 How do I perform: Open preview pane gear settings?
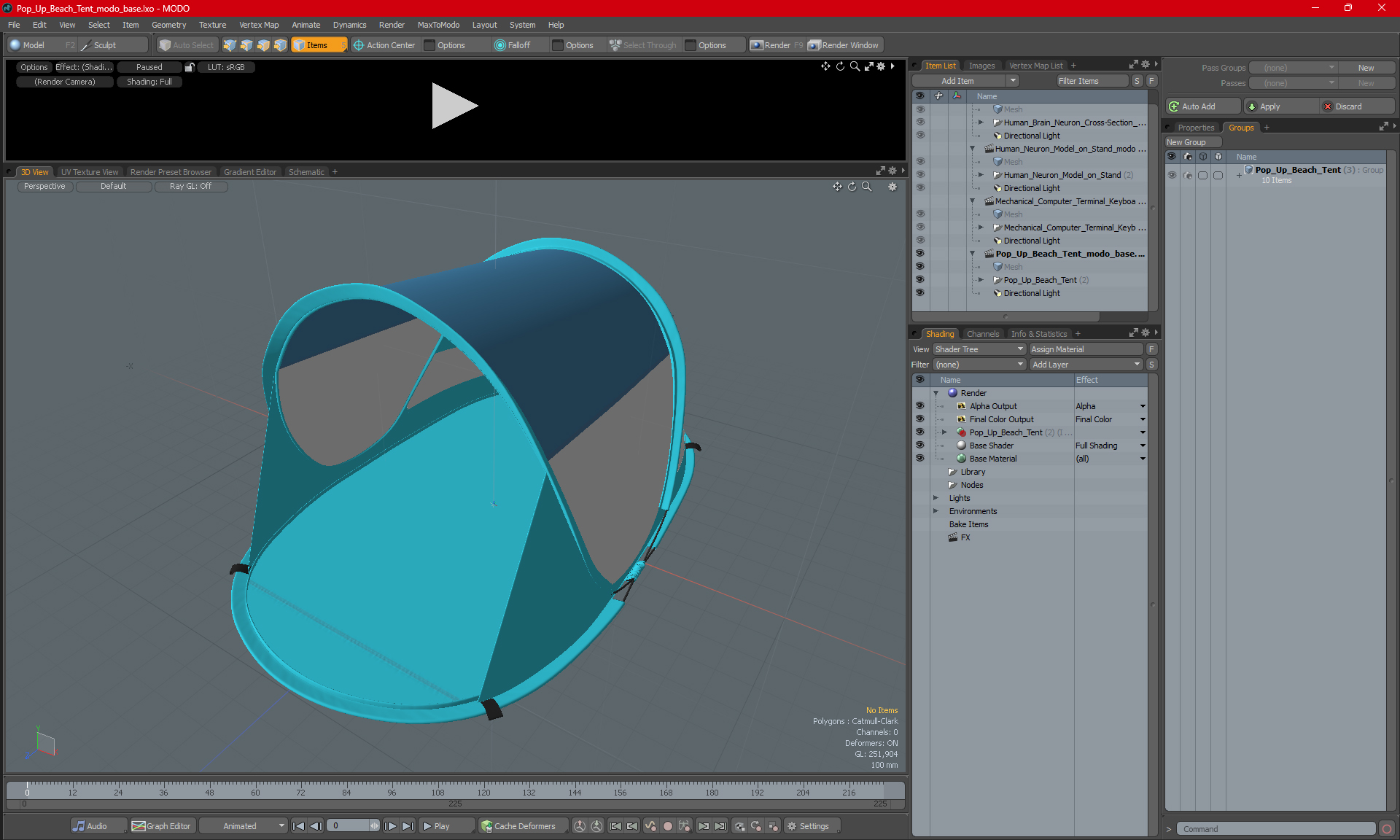pyautogui.click(x=881, y=66)
